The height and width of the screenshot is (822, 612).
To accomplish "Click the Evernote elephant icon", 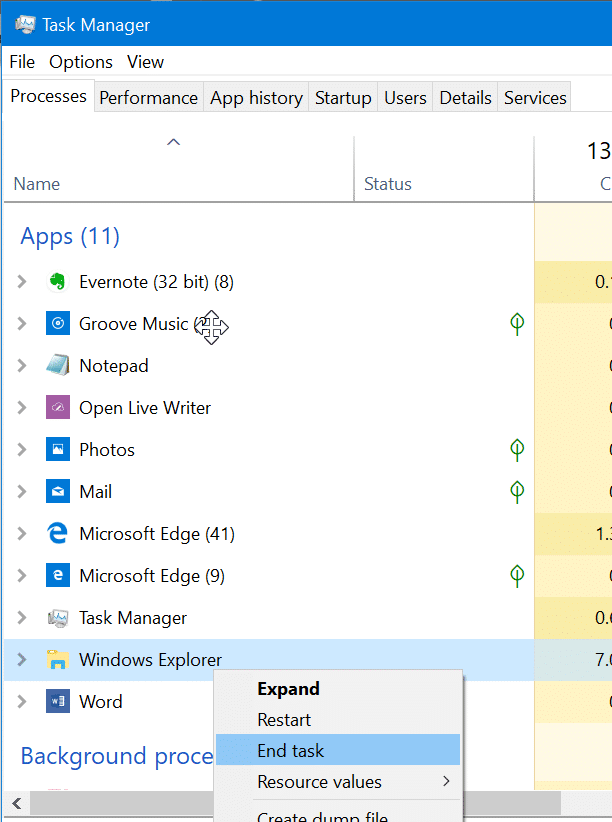I will click(x=58, y=282).
